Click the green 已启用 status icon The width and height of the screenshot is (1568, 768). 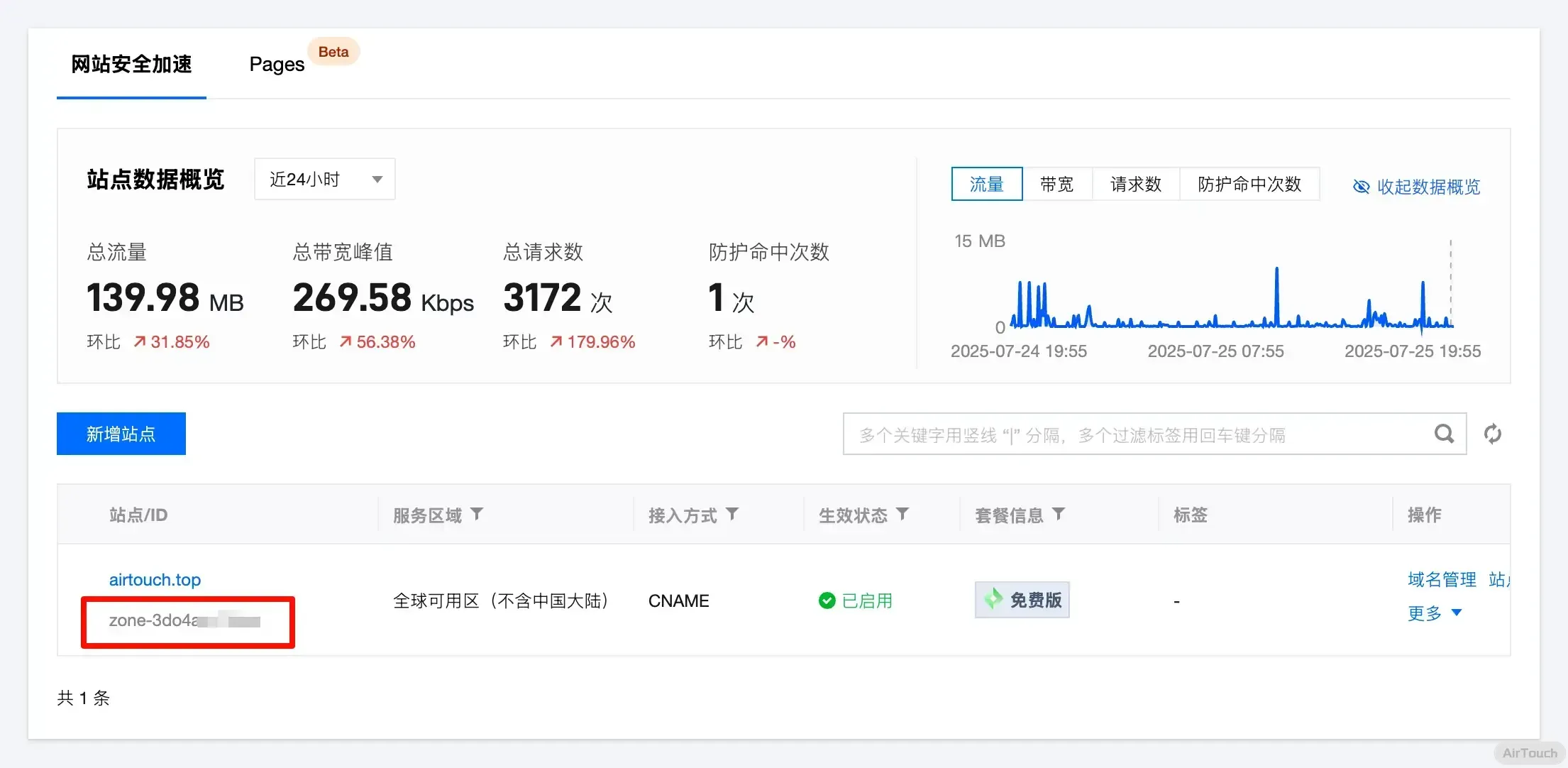tap(827, 600)
